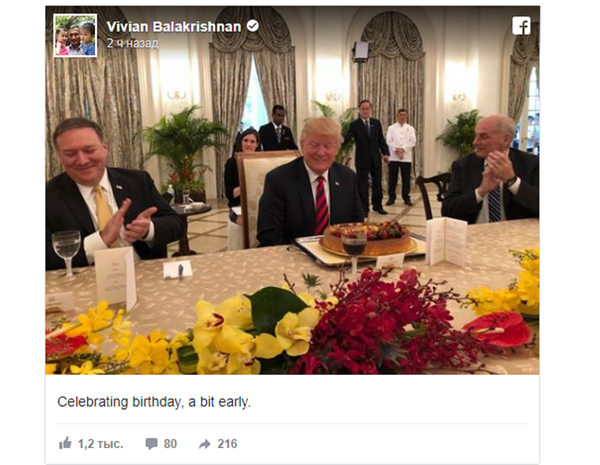The height and width of the screenshot is (465, 600).
Task: Open the Facebook logo icon
Action: pyautogui.click(x=521, y=26)
